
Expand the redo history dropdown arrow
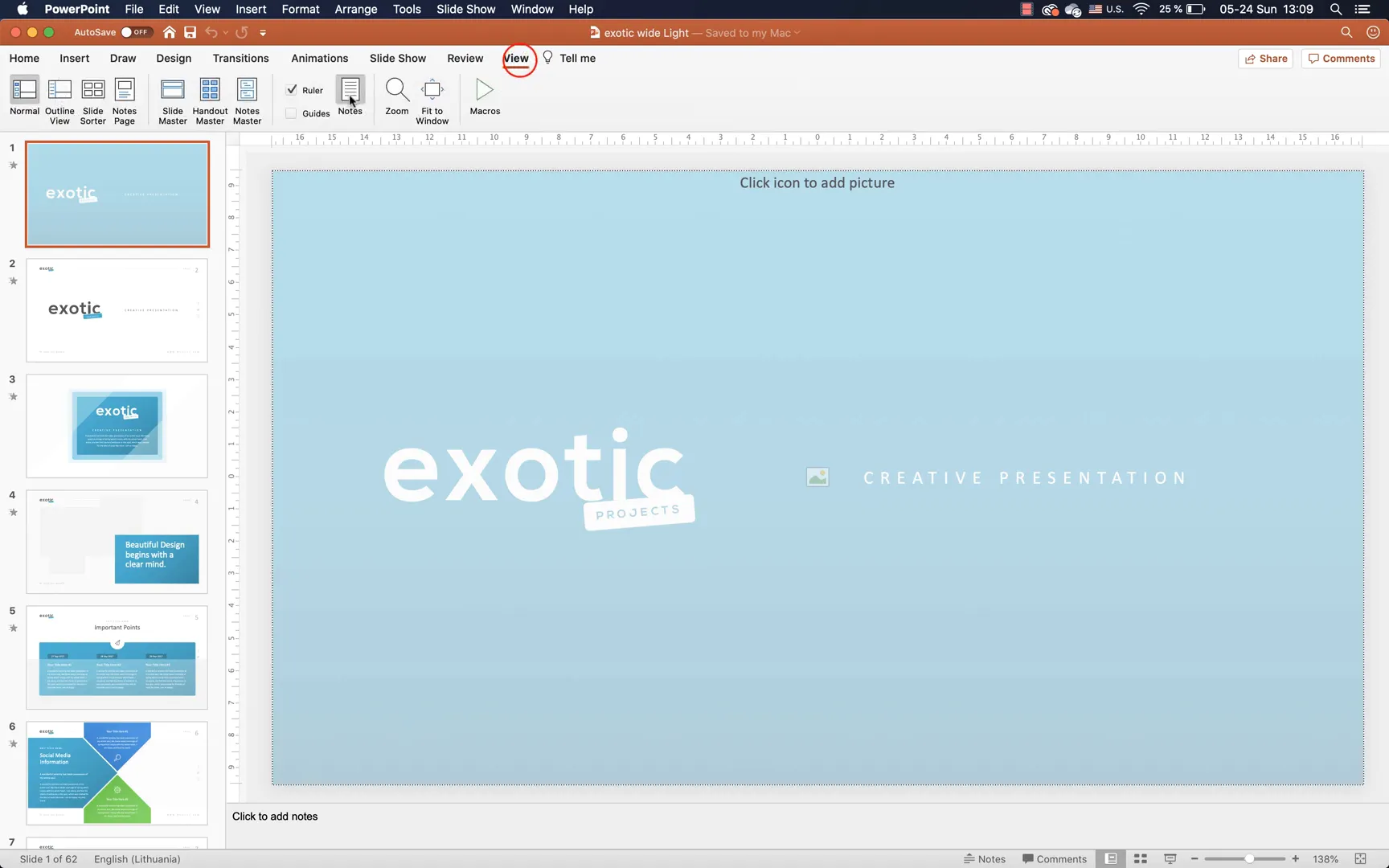pos(224,33)
